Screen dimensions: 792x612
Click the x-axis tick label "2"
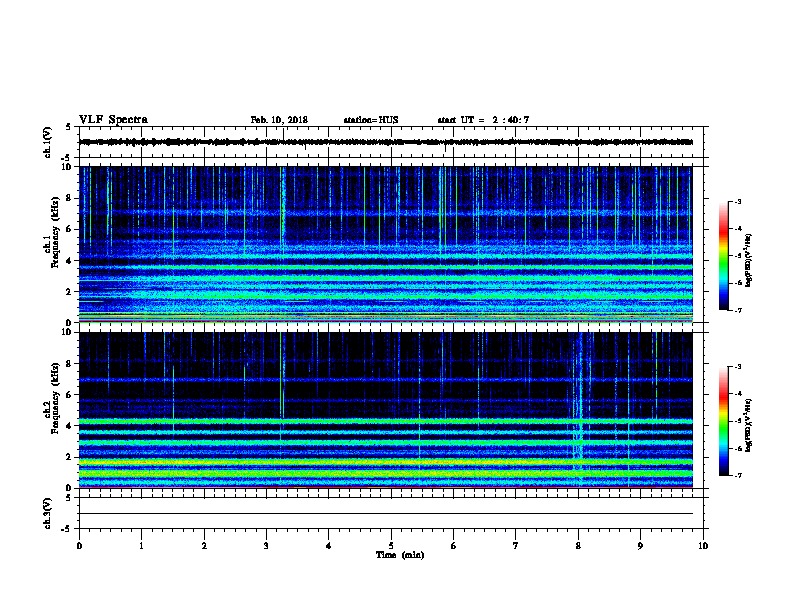[x=204, y=546]
